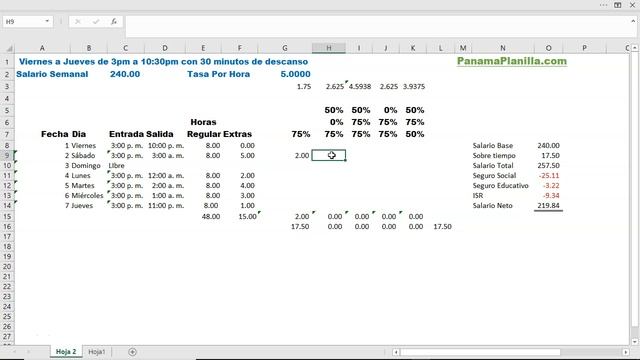Image resolution: width=640 pixels, height=360 pixels.
Task: Click the Salario Total 257.50 value
Action: pos(548,166)
